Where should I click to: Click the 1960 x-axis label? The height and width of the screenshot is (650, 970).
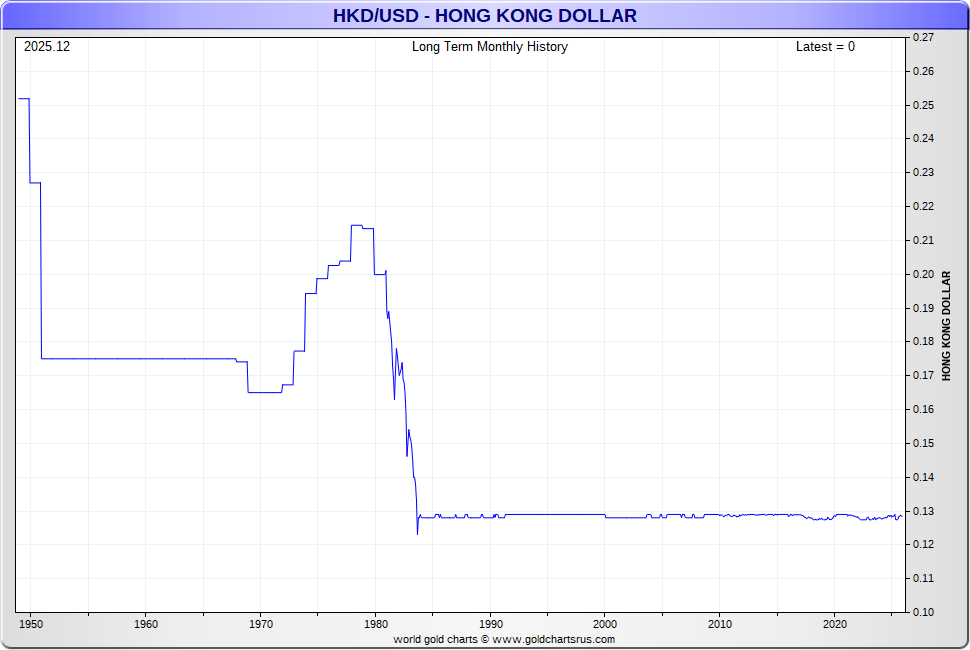[x=146, y=624]
